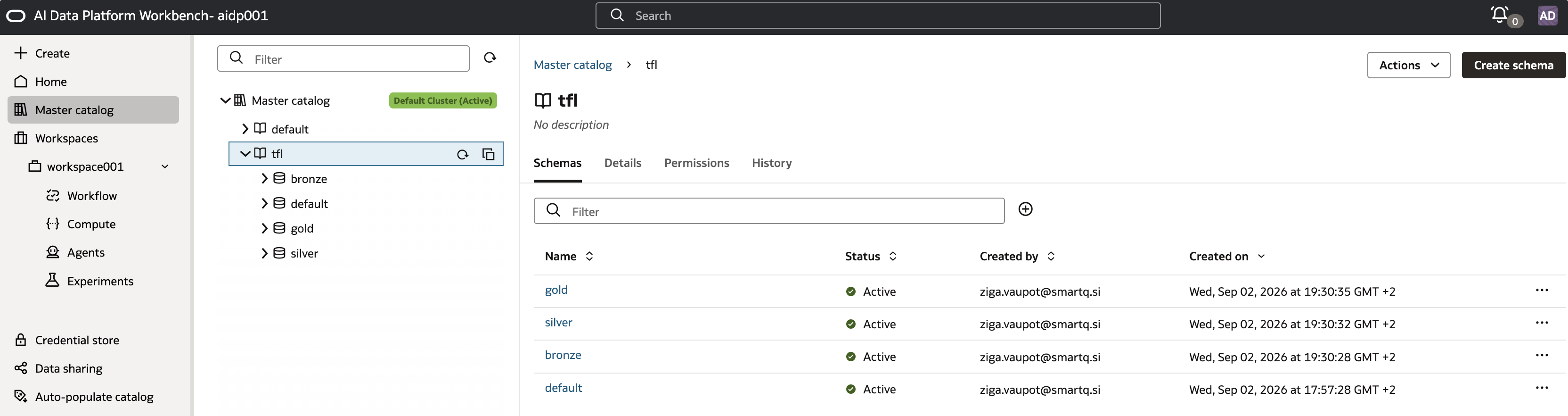Click the notifications bell icon
1568x416 pixels.
pyautogui.click(x=1500, y=15)
